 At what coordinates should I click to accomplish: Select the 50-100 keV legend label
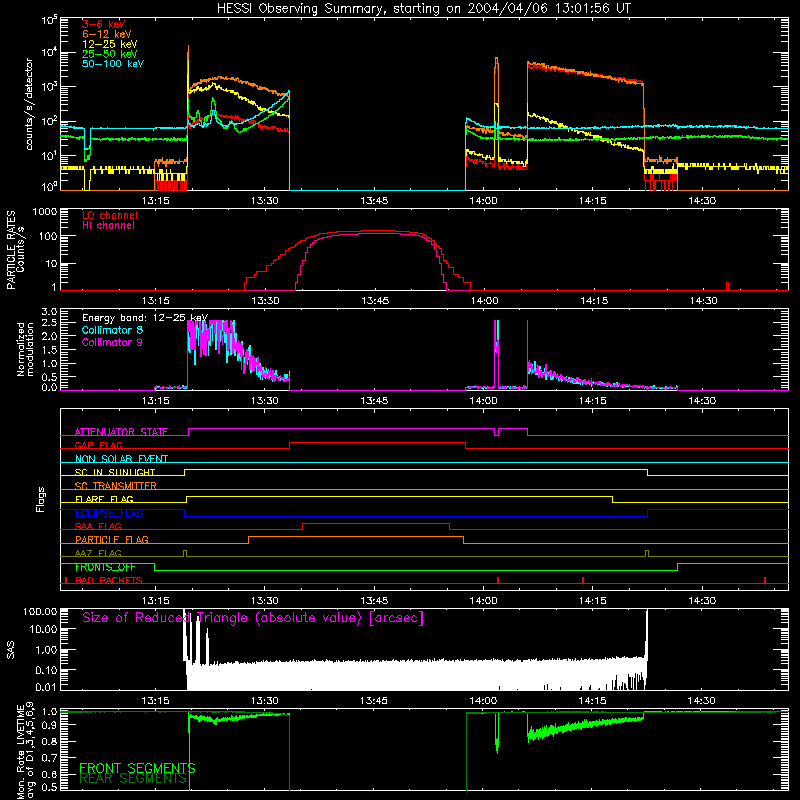[112, 63]
